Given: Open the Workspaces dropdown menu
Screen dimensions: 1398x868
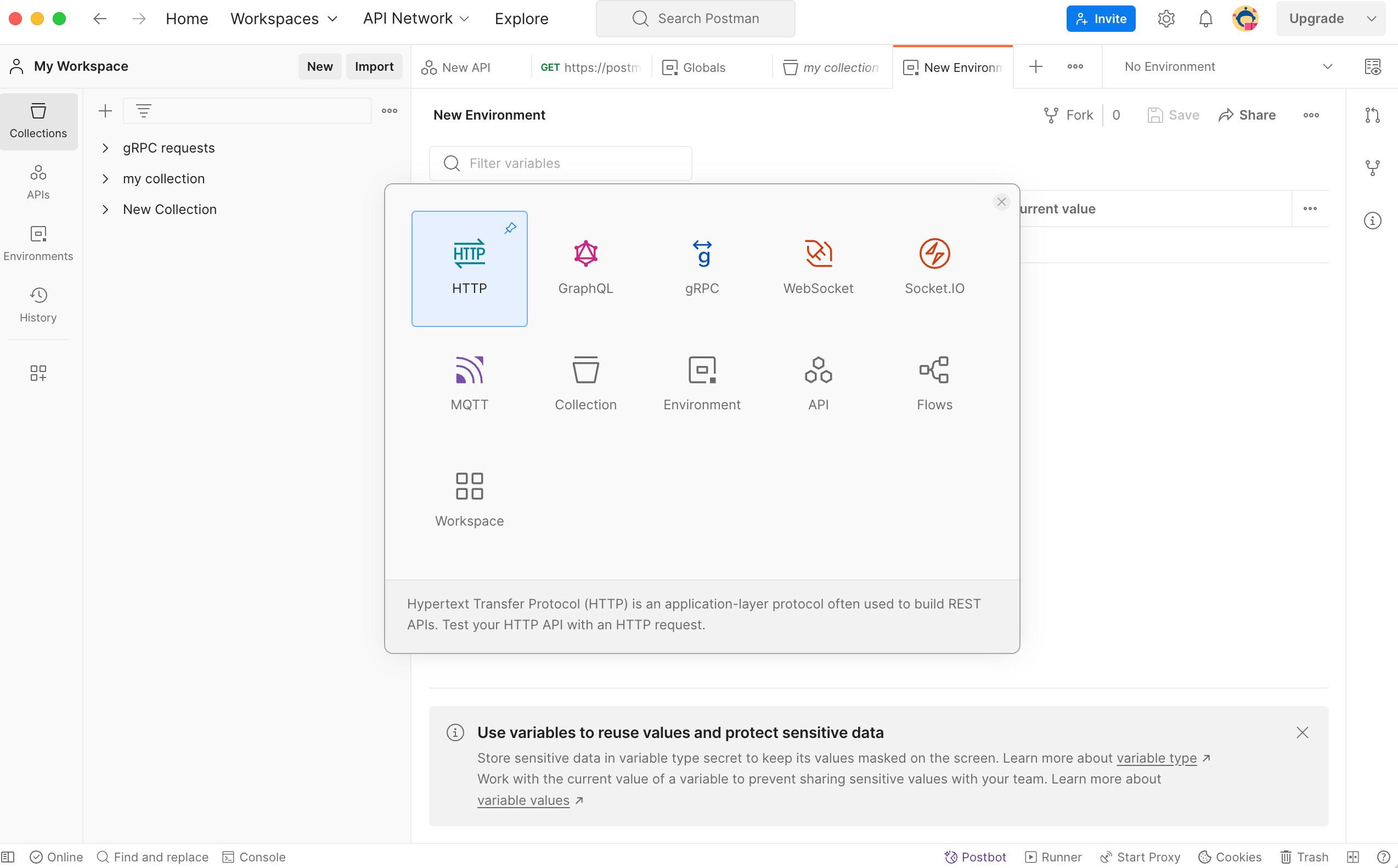Looking at the screenshot, I should tap(284, 18).
